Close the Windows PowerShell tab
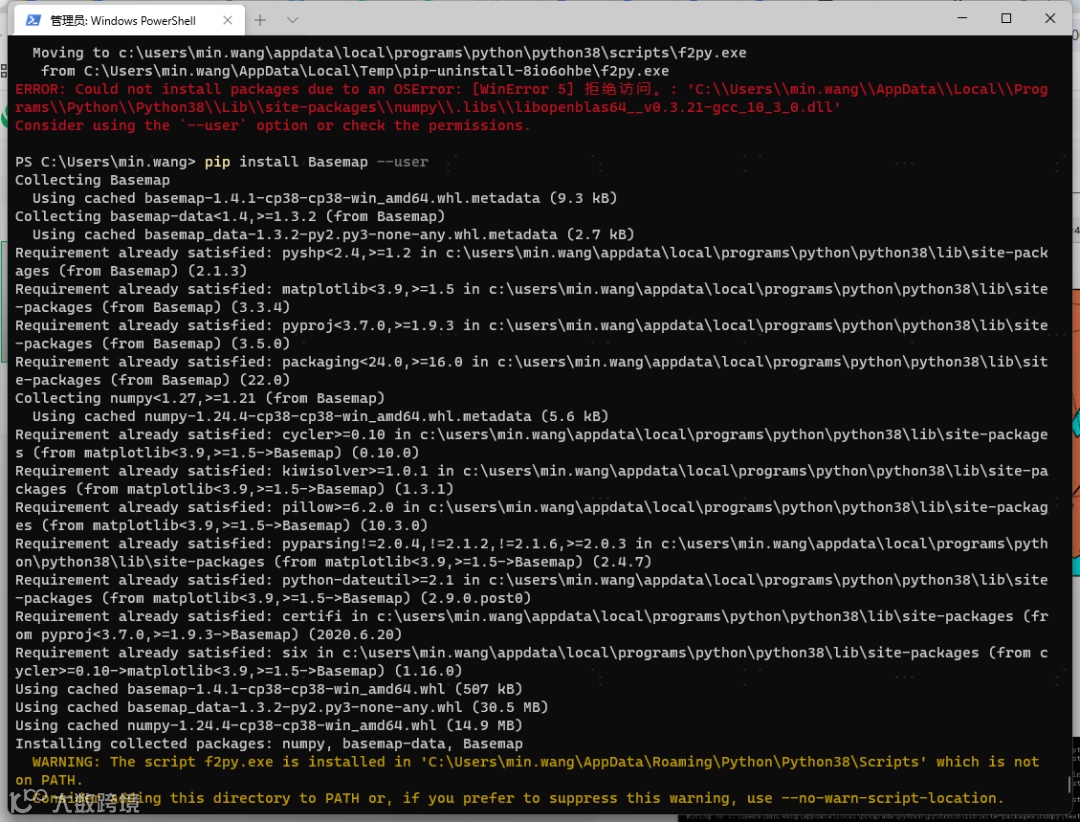 (x=227, y=20)
